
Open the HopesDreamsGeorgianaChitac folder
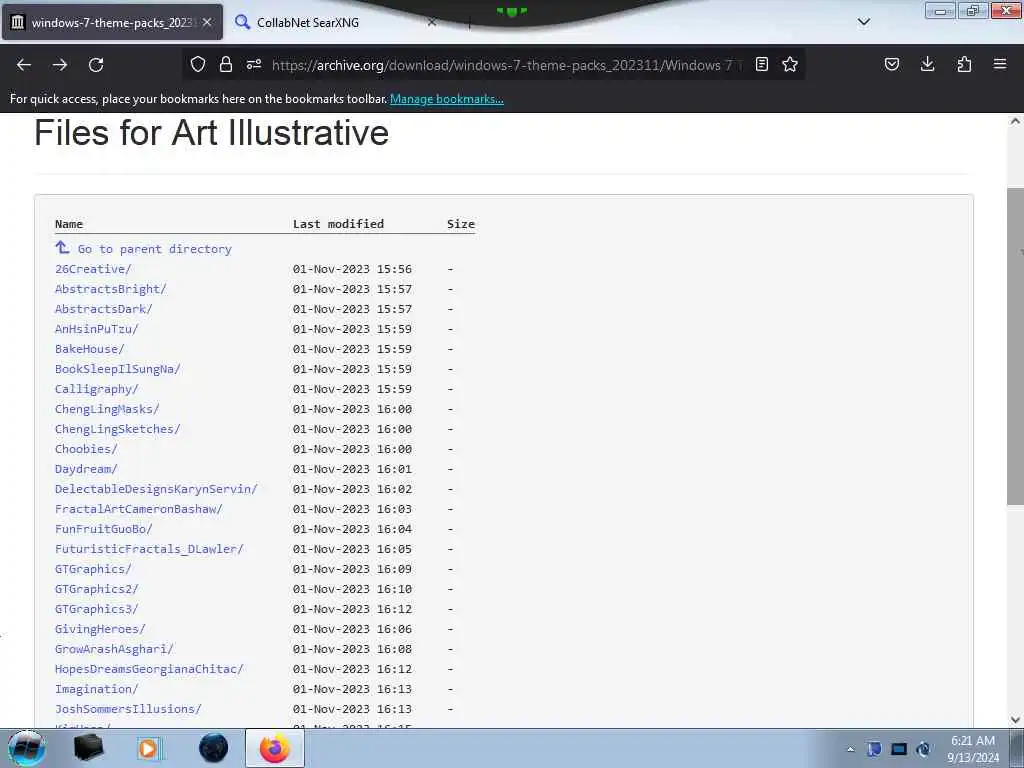pos(149,669)
